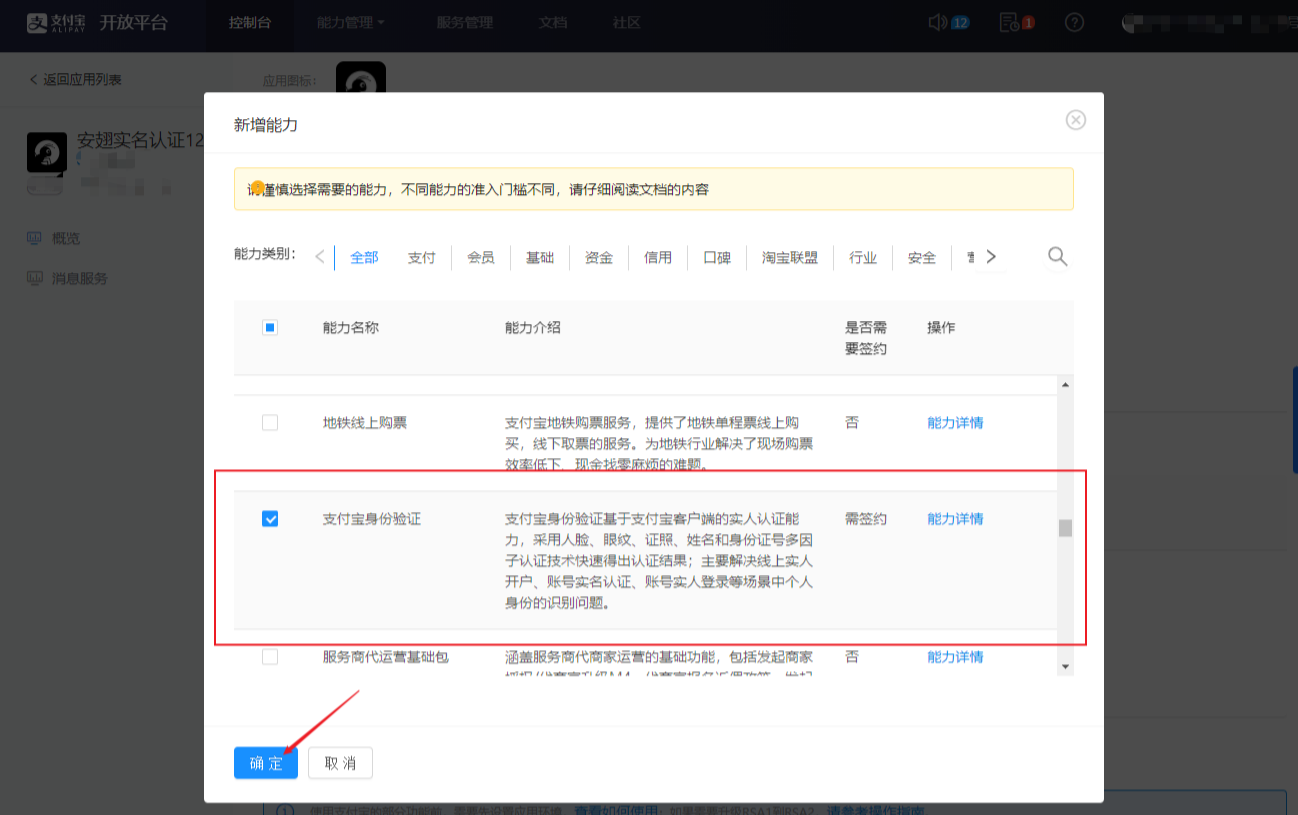Image resolution: width=1298 pixels, height=815 pixels.
Task: Open 社区 in top navigation
Action: coord(627,22)
